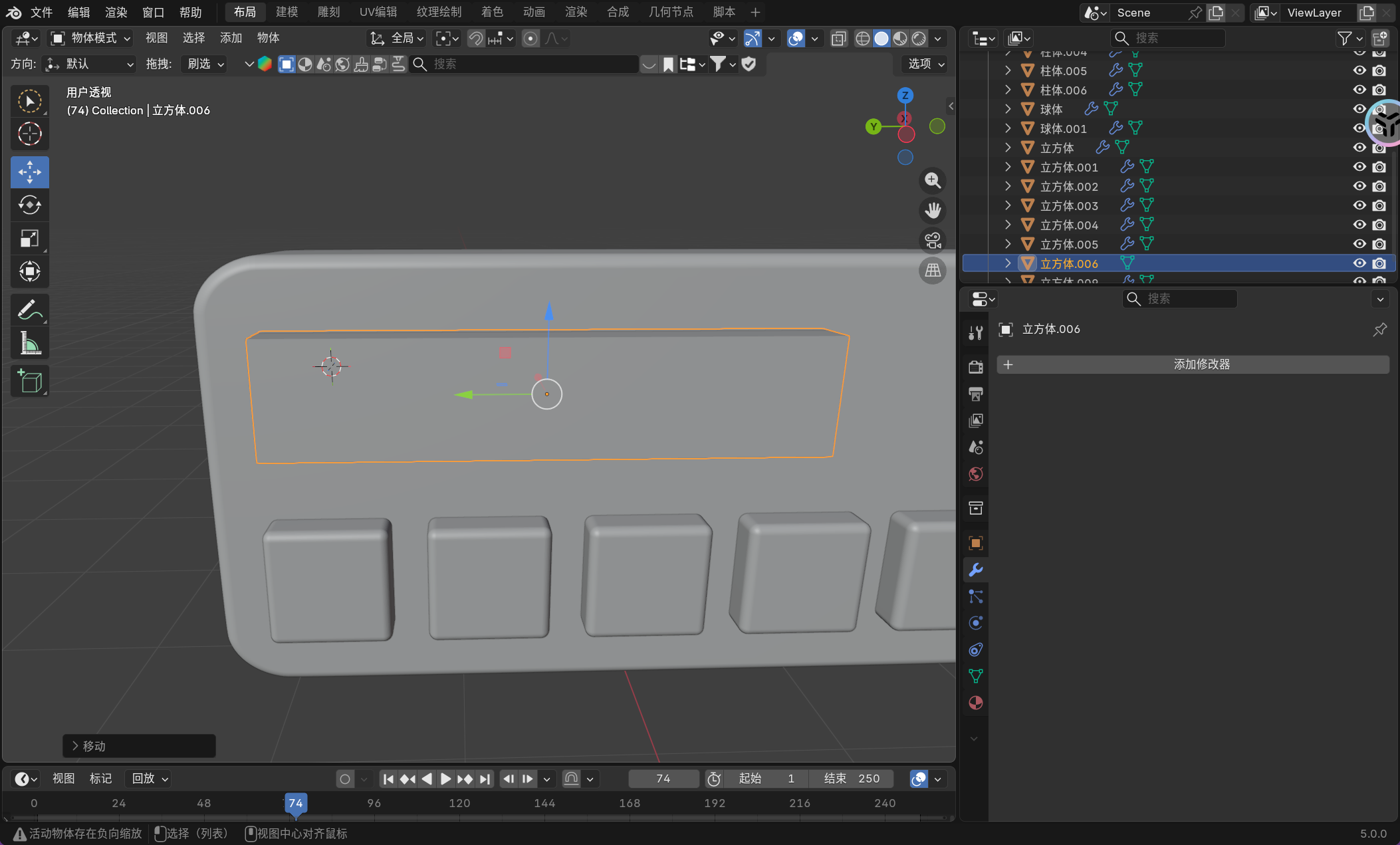This screenshot has height=845, width=1400.
Task: Activate the Add Cube tool
Action: [29, 381]
